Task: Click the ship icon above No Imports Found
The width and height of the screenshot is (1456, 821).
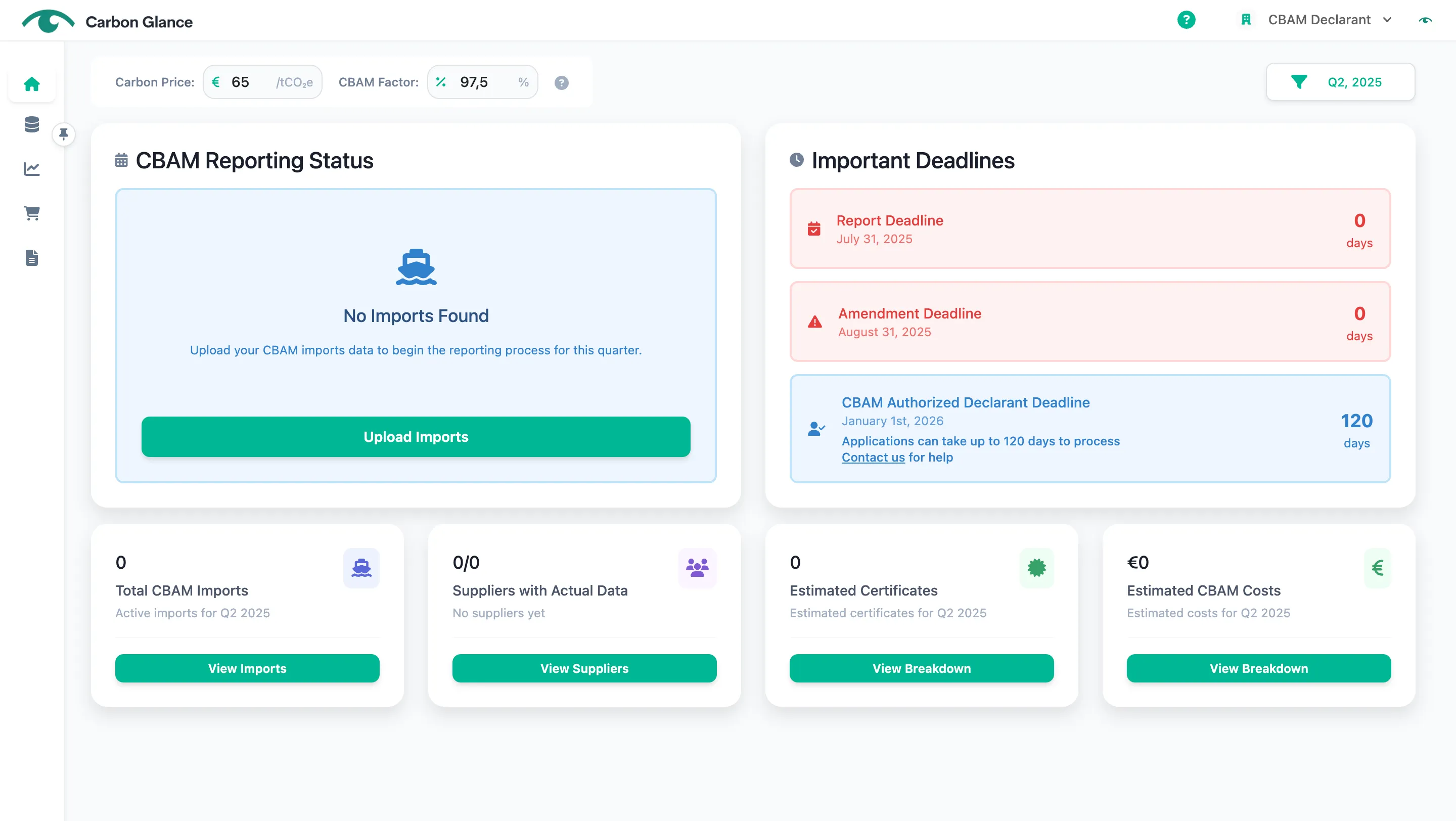Action: 416,267
